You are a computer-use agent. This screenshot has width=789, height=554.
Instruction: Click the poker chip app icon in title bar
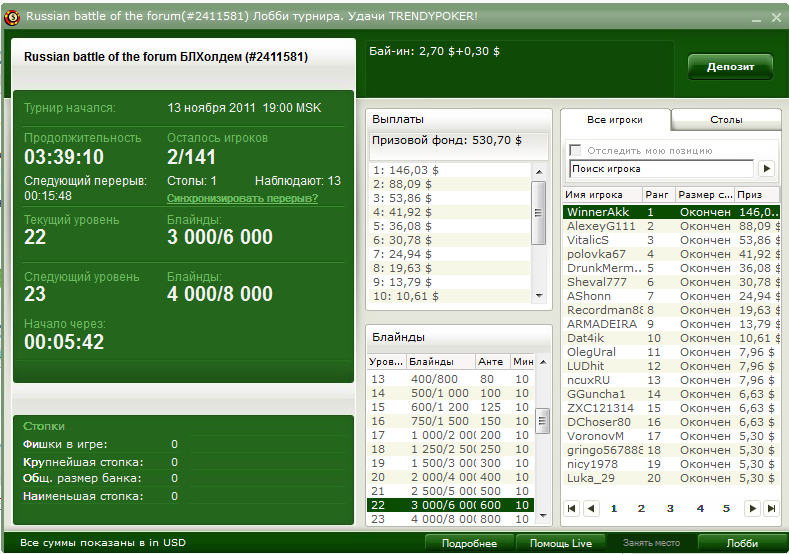[12, 18]
